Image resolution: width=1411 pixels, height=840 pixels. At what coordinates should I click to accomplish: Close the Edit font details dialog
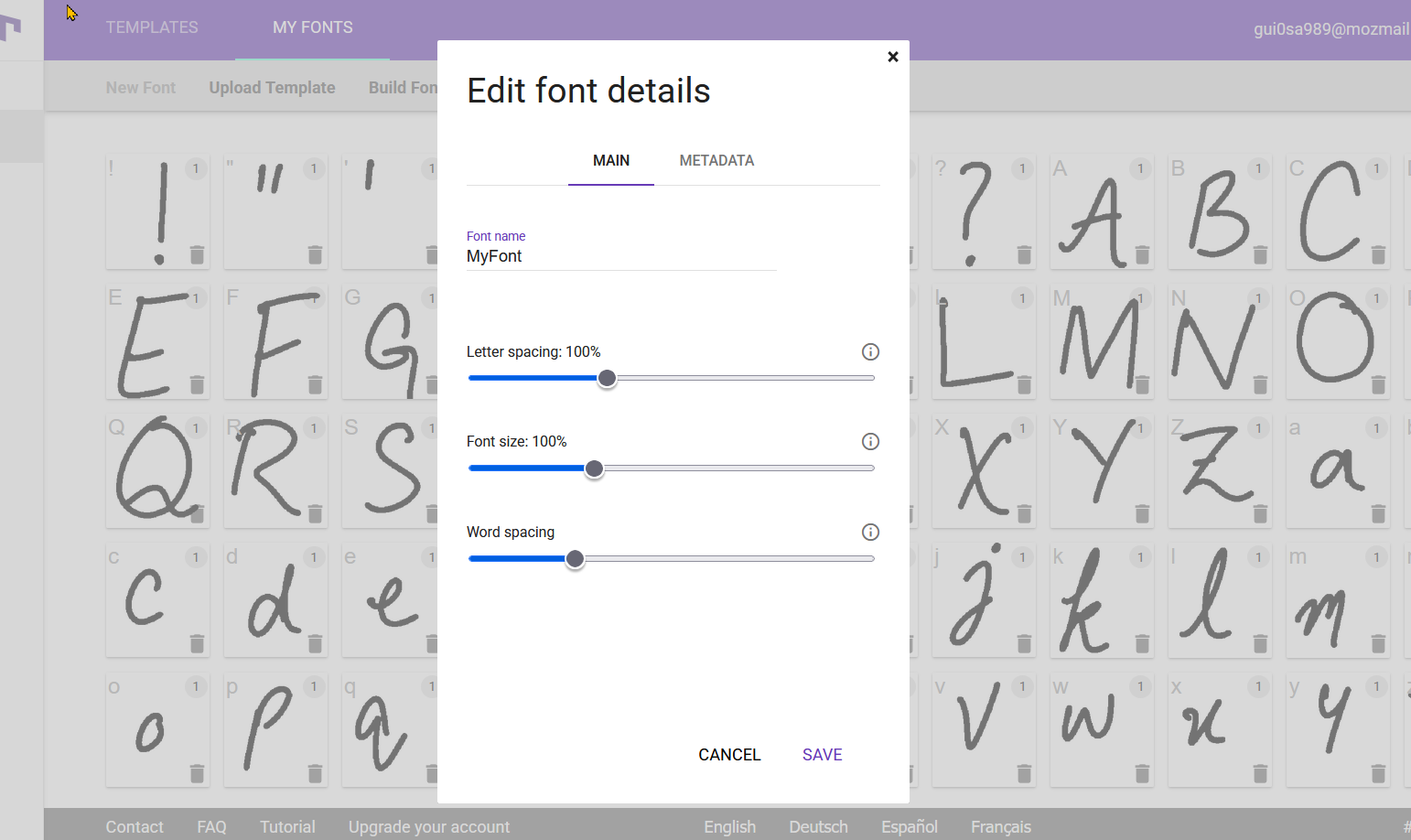[893, 57]
